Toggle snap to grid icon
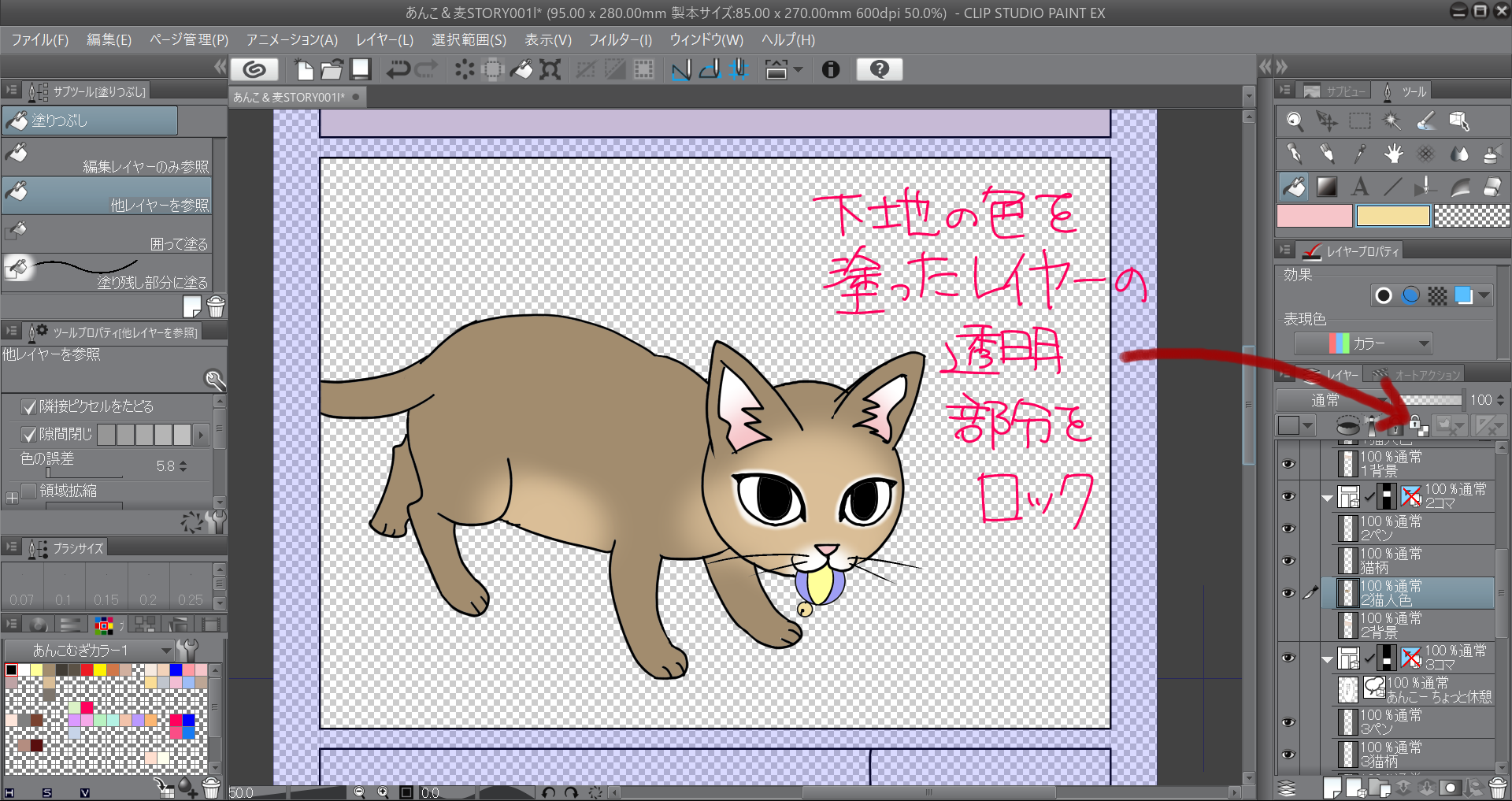Image resolution: width=1512 pixels, height=801 pixels. point(738,70)
